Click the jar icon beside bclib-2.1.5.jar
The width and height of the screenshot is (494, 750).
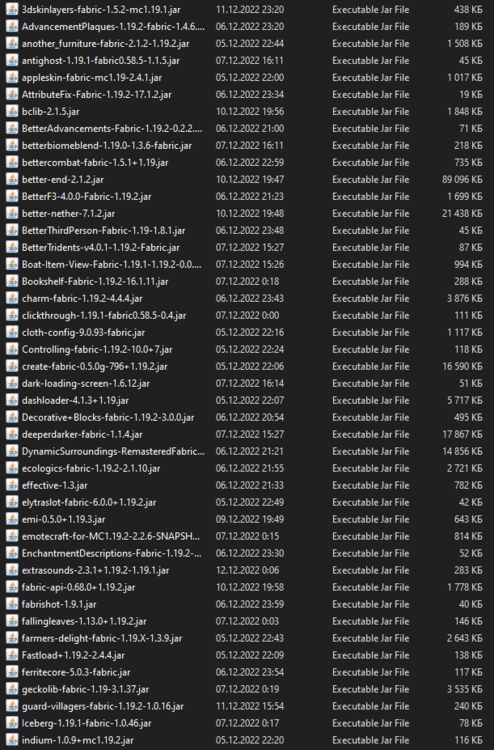coord(12,111)
